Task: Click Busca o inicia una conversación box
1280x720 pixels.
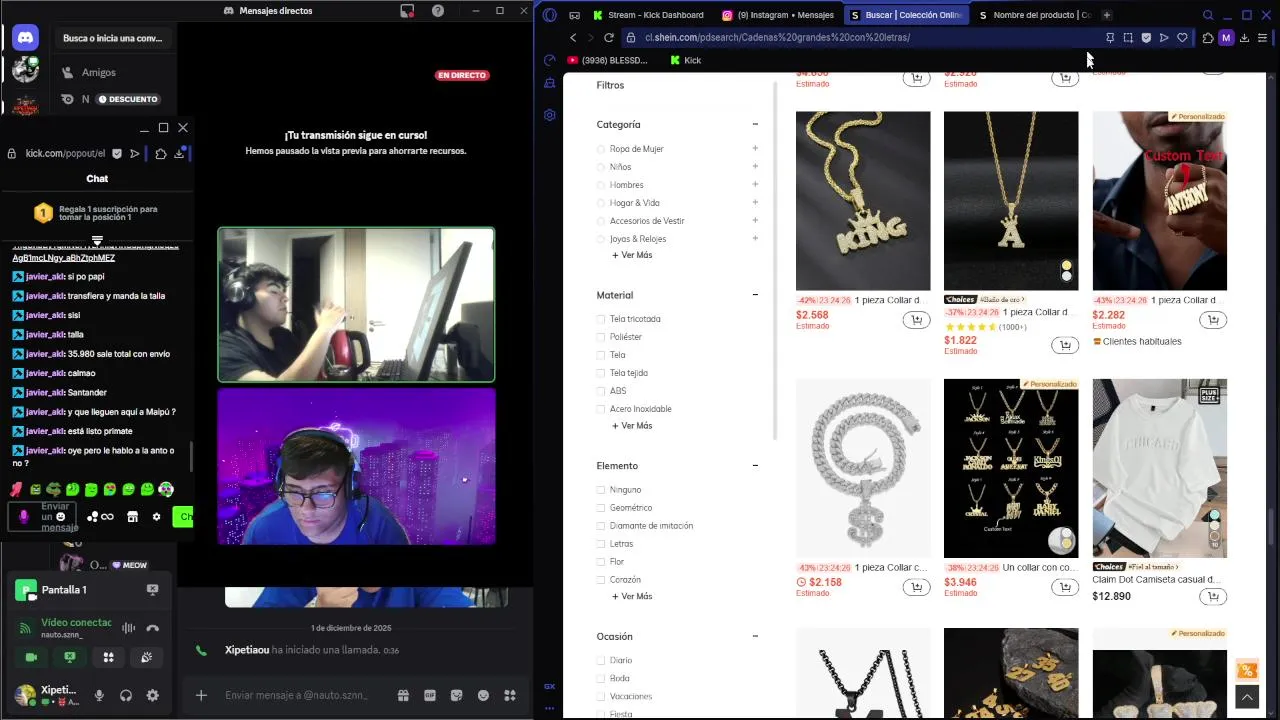Action: pos(112,38)
